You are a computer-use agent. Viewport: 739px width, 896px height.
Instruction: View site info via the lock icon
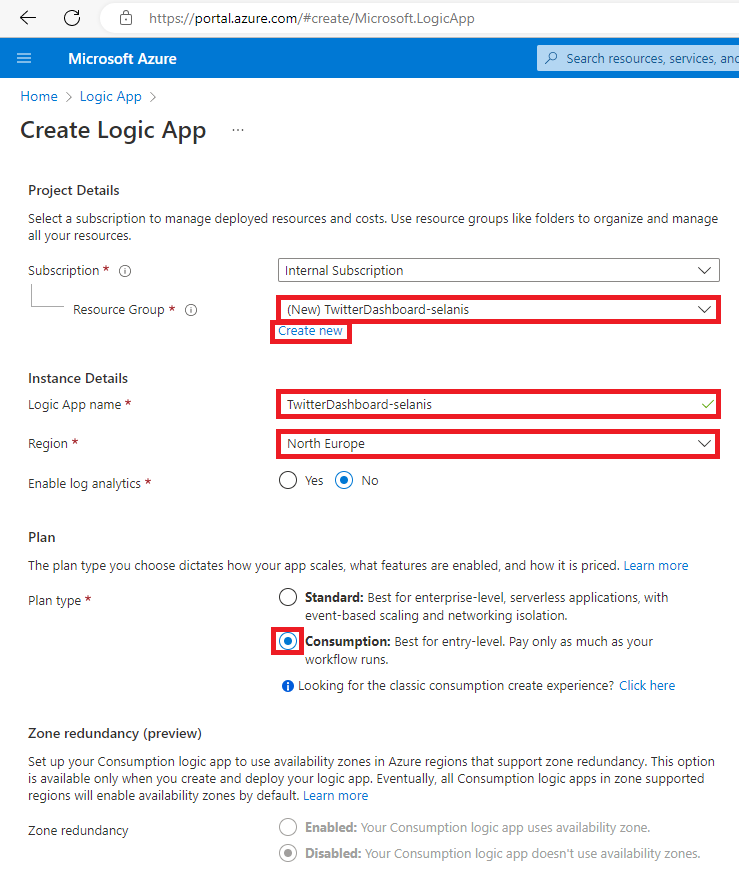pos(126,18)
